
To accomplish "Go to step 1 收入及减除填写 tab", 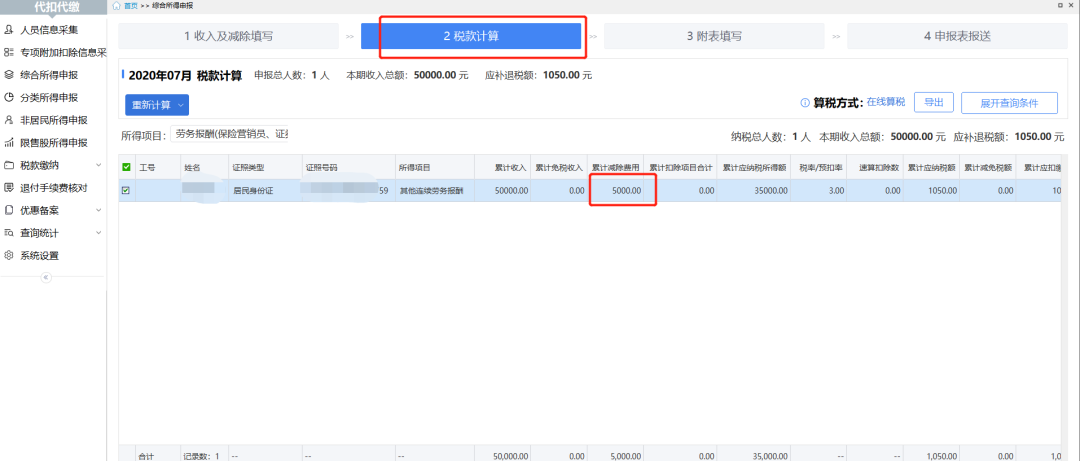I will tap(228, 36).
